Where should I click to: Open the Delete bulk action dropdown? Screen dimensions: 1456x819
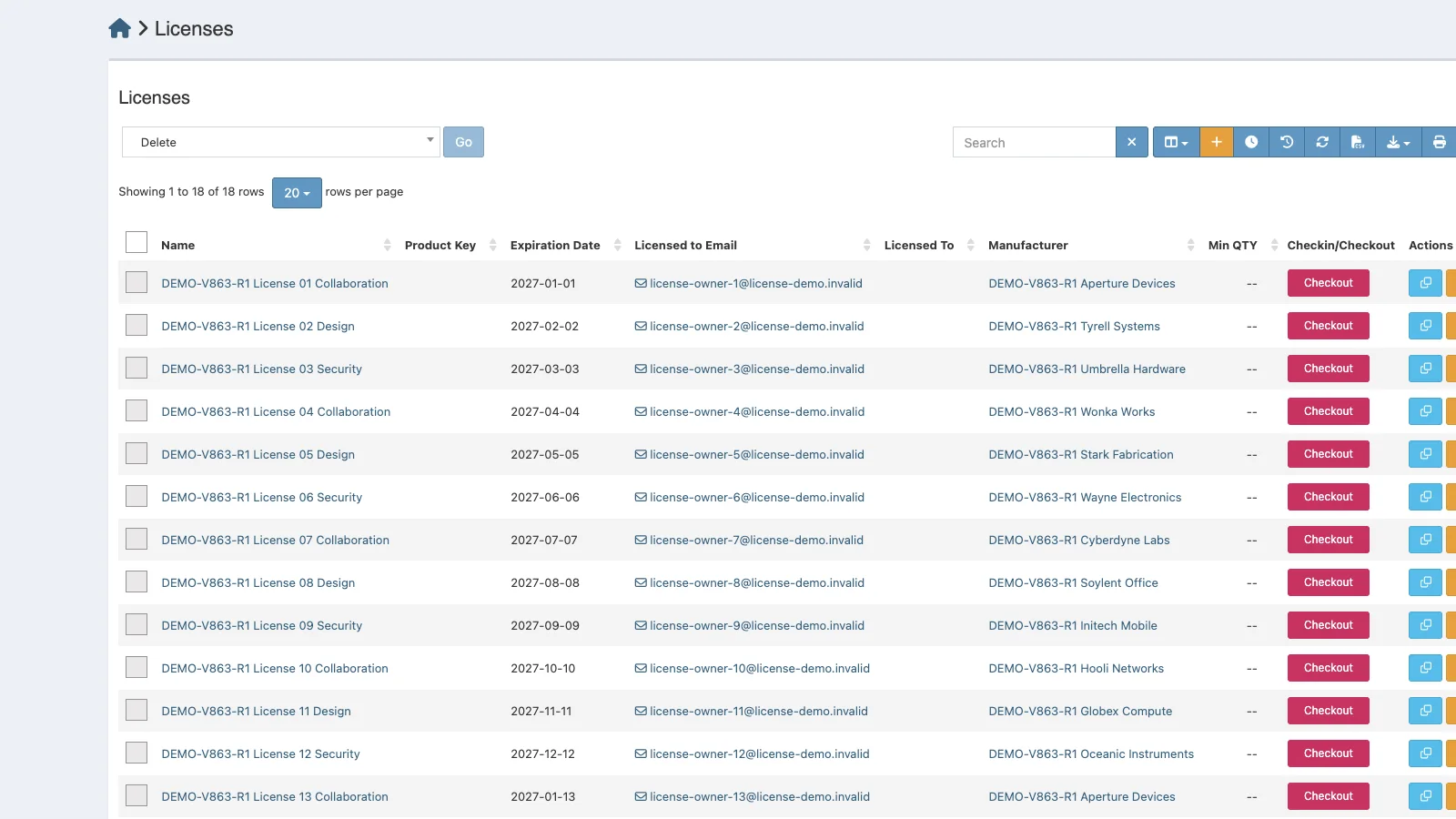click(x=281, y=142)
